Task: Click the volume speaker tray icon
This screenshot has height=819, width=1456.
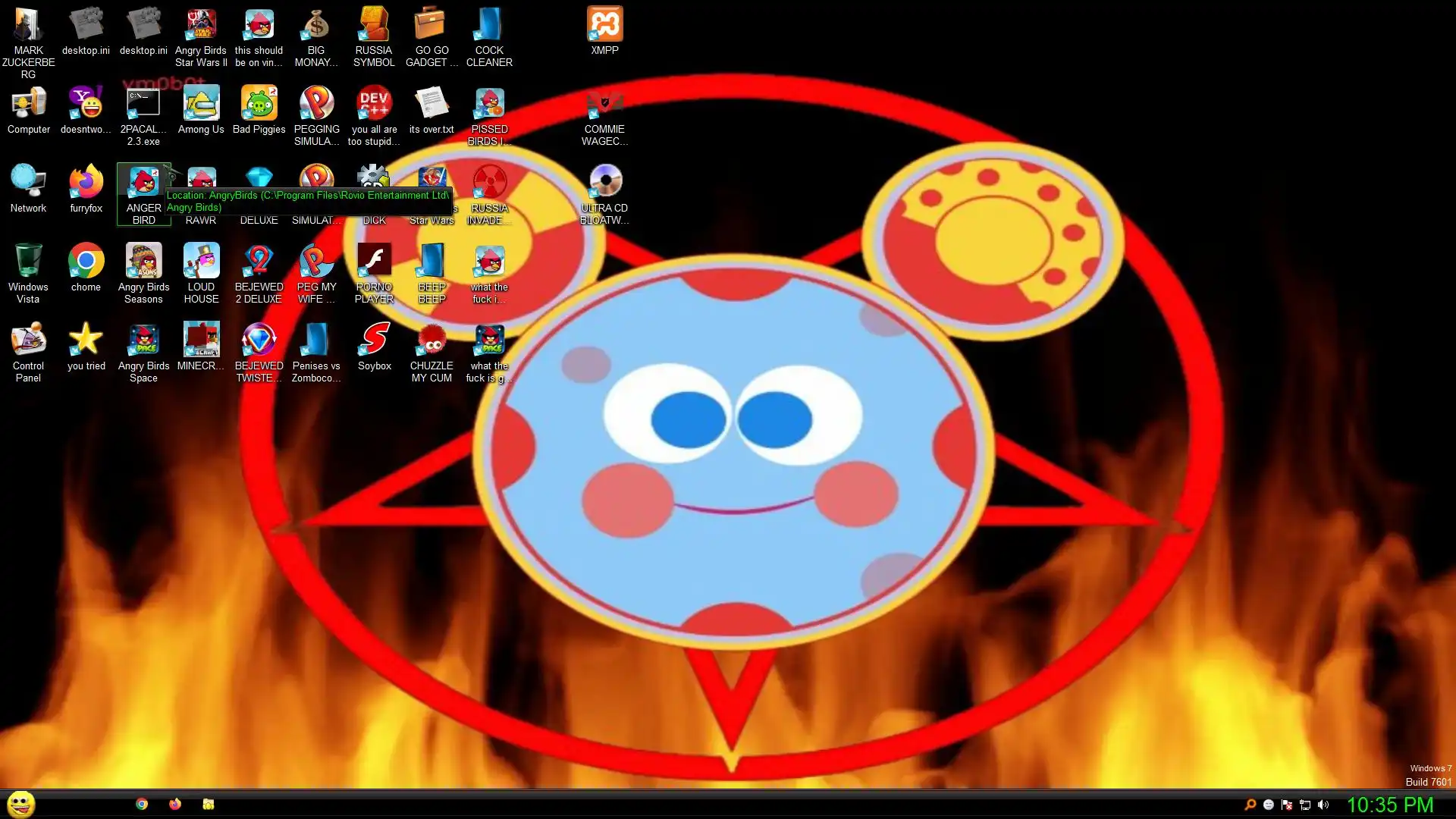Action: (x=1323, y=805)
